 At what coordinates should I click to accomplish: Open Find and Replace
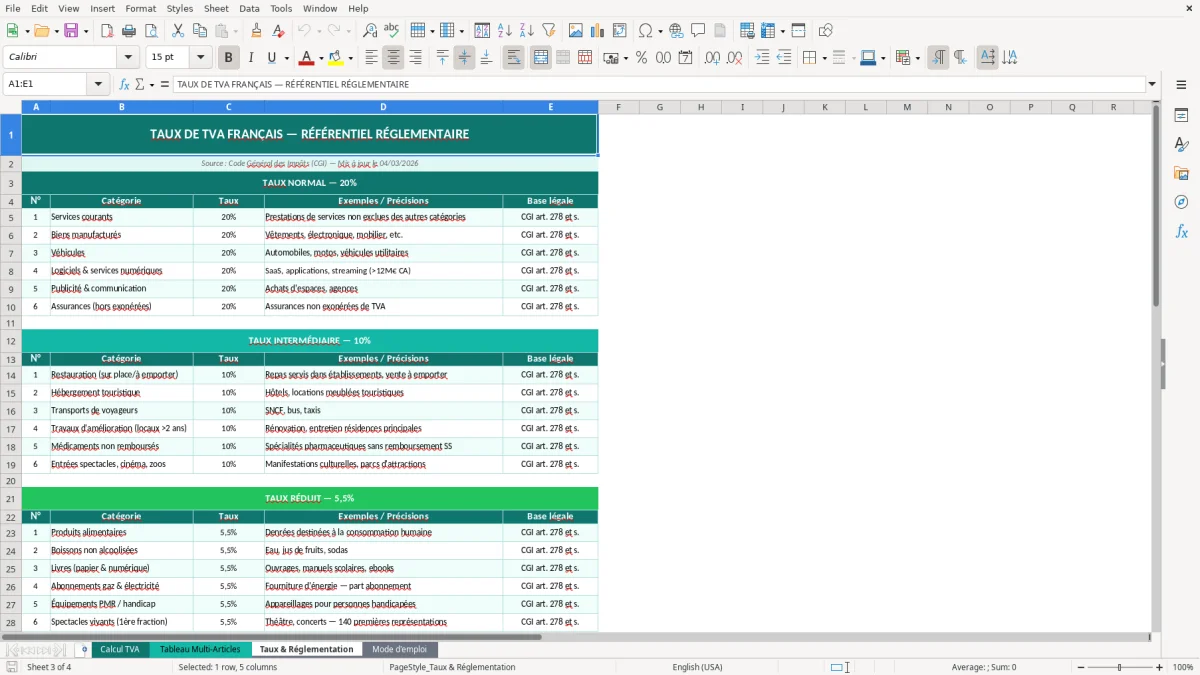pos(370,31)
